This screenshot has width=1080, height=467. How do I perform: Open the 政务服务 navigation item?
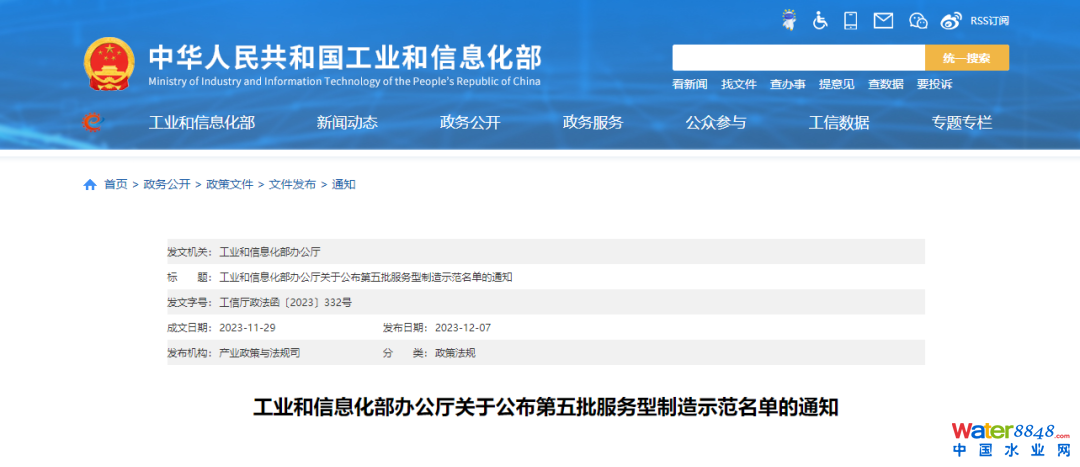point(593,123)
